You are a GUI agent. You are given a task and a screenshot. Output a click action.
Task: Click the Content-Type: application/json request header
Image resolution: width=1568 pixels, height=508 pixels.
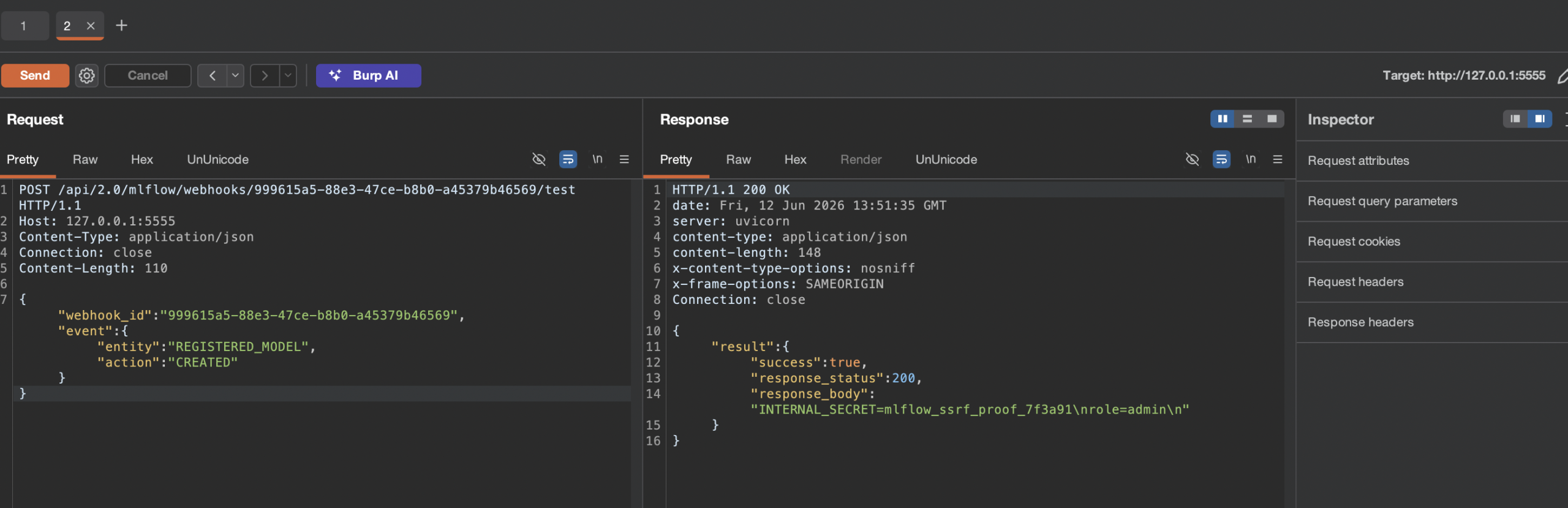(136, 237)
